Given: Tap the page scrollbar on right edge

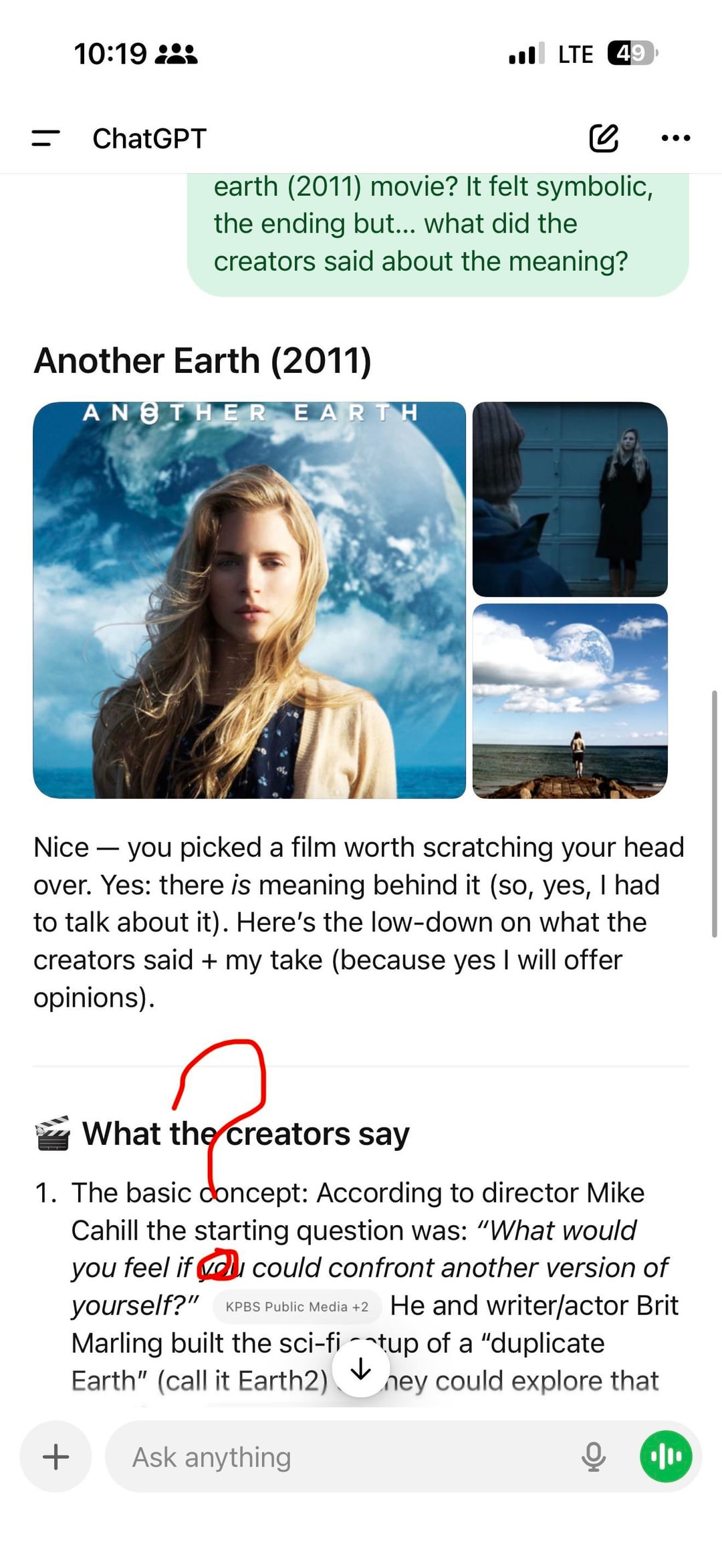Looking at the screenshot, I should point(715,813).
